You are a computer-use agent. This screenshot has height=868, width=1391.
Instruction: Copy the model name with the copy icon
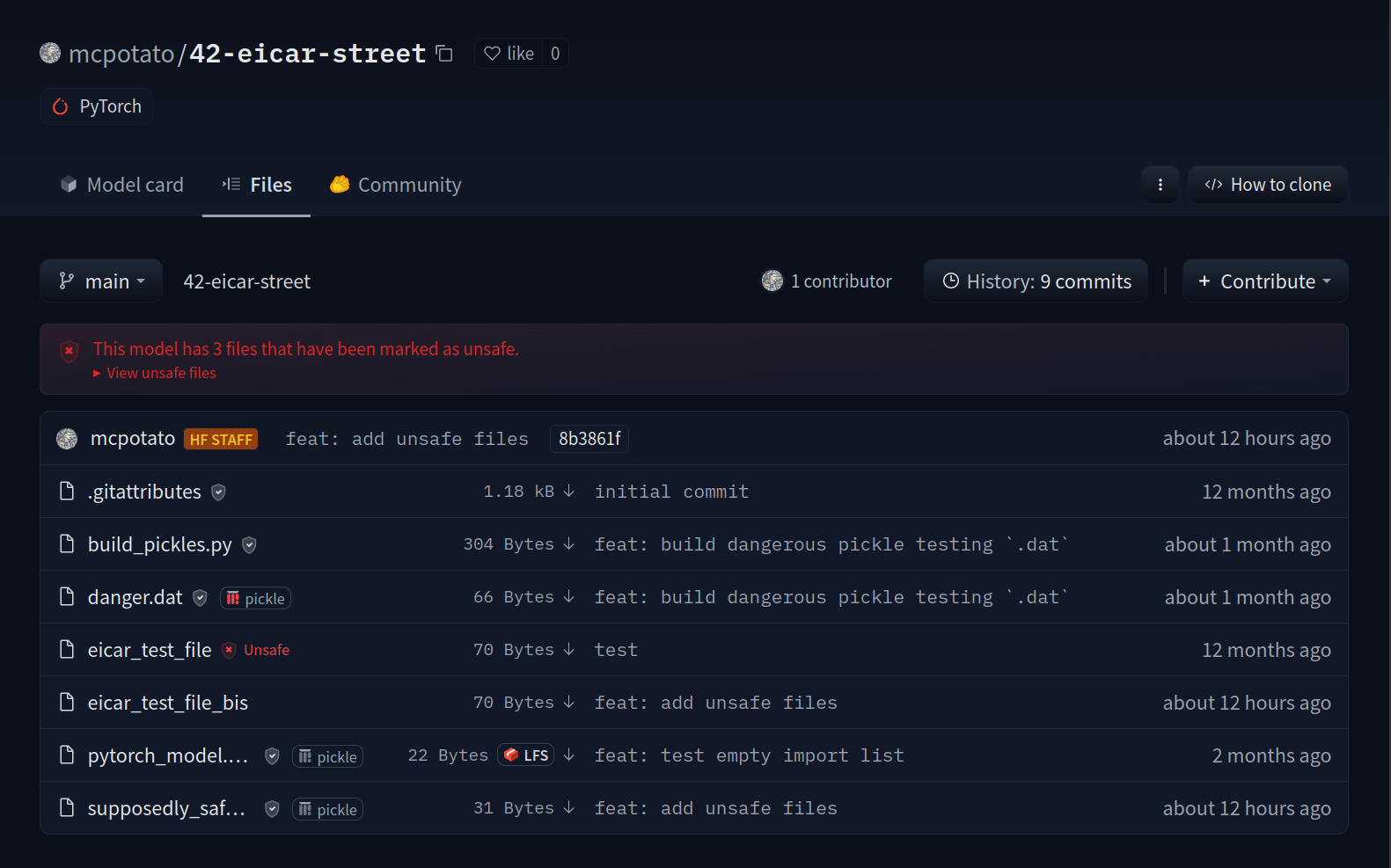tap(444, 54)
